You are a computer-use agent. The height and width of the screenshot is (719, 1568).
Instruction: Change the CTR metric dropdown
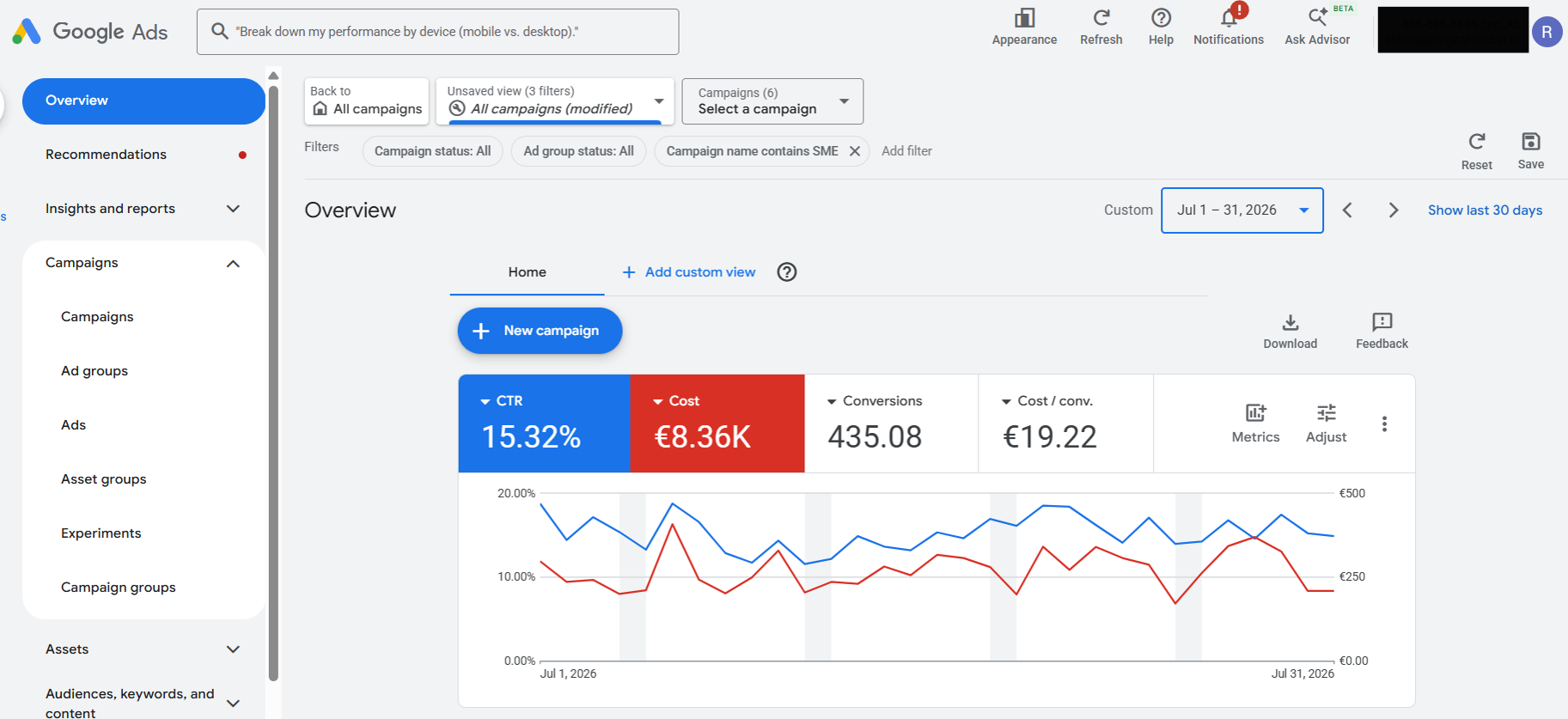[502, 401]
